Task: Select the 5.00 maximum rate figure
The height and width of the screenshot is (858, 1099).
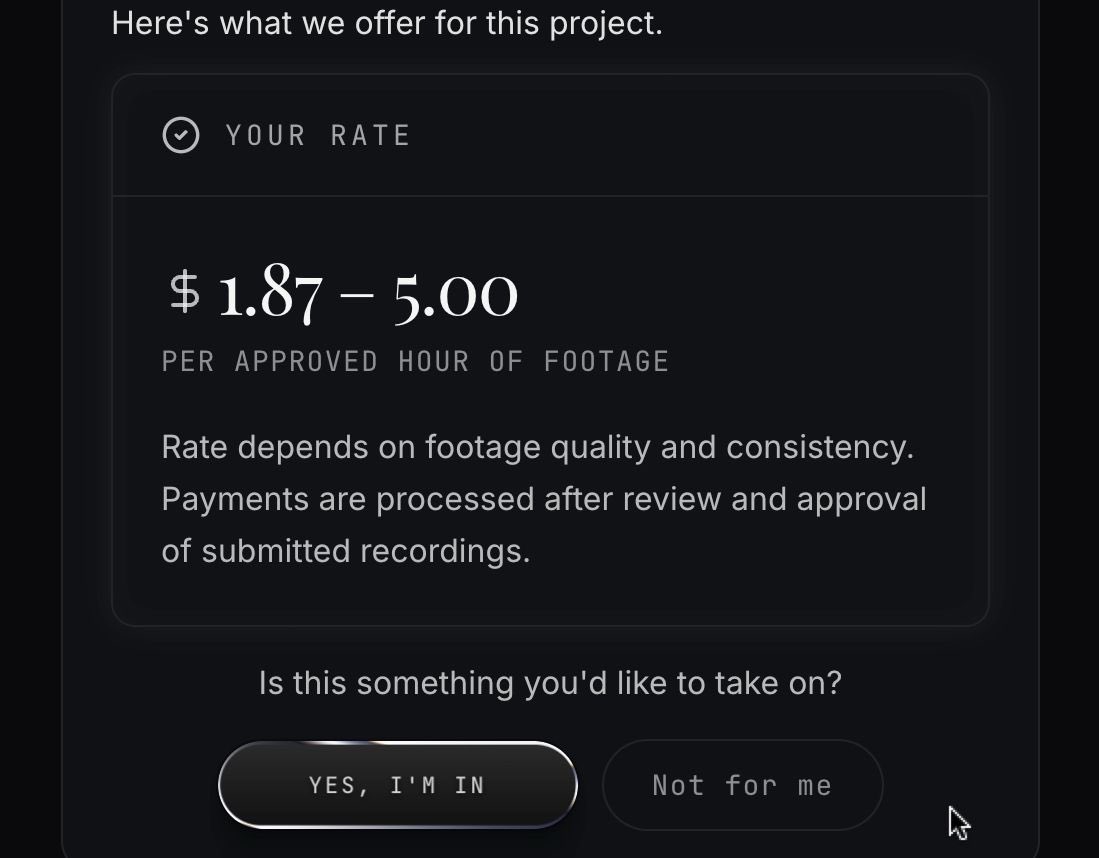Action: point(455,293)
